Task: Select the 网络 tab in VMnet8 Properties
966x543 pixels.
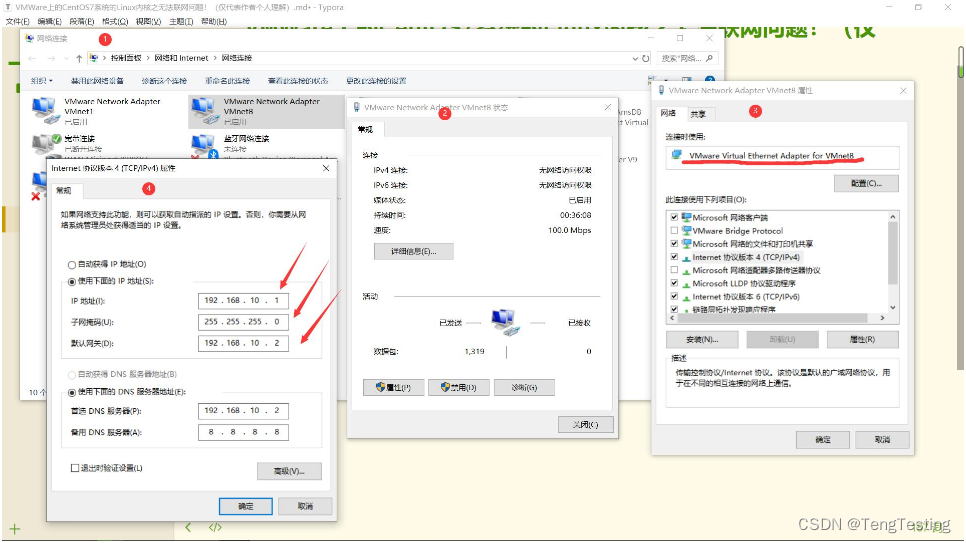Action: 668,113
